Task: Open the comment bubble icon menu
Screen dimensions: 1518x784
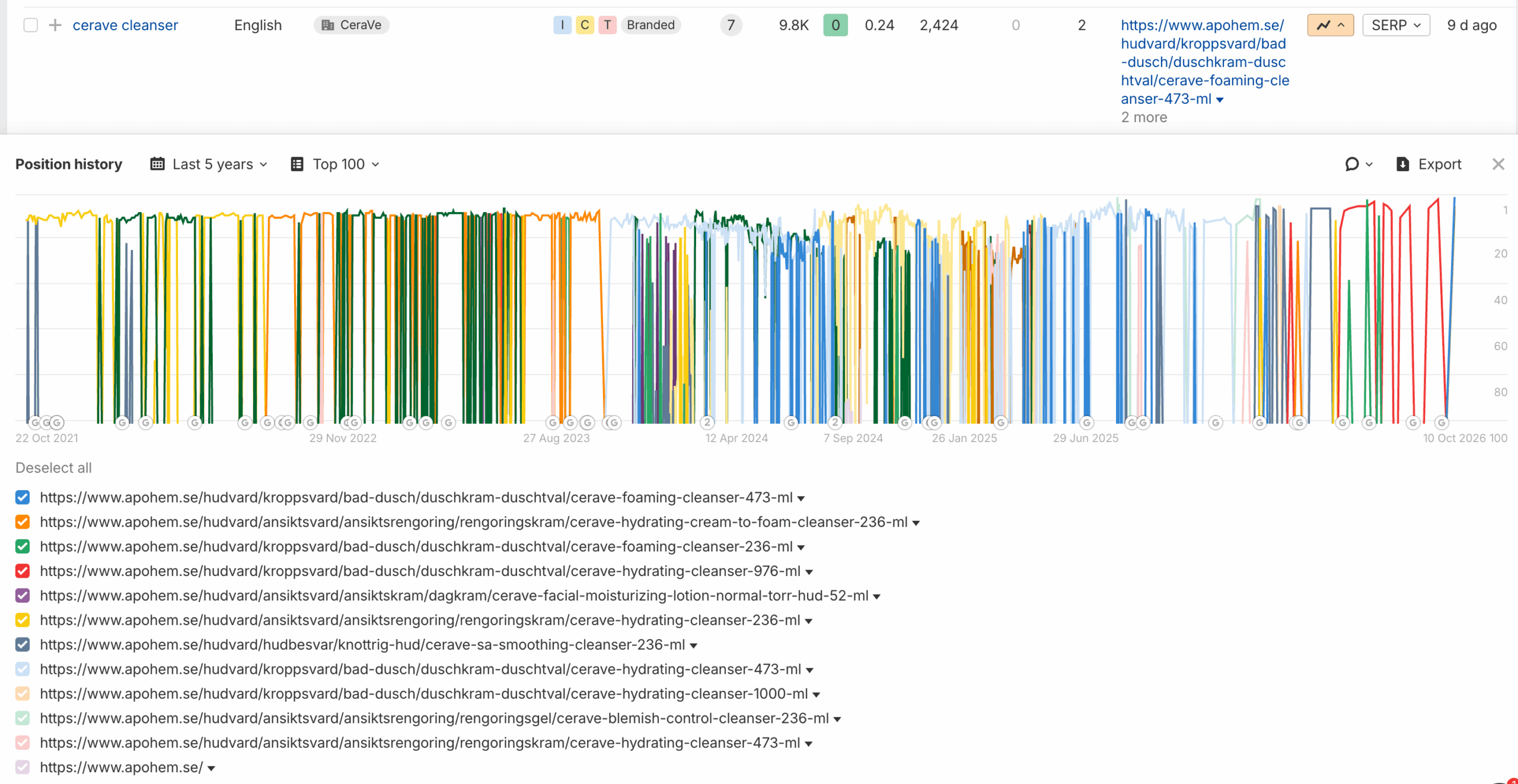Action: (x=1358, y=164)
